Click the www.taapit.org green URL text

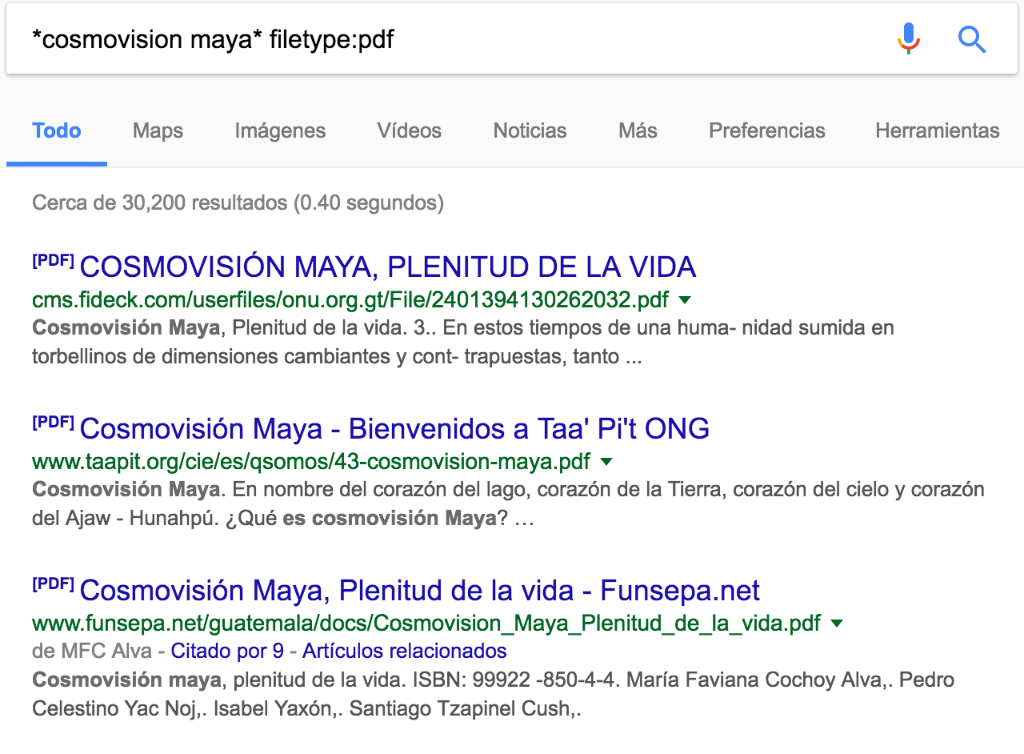pos(311,462)
